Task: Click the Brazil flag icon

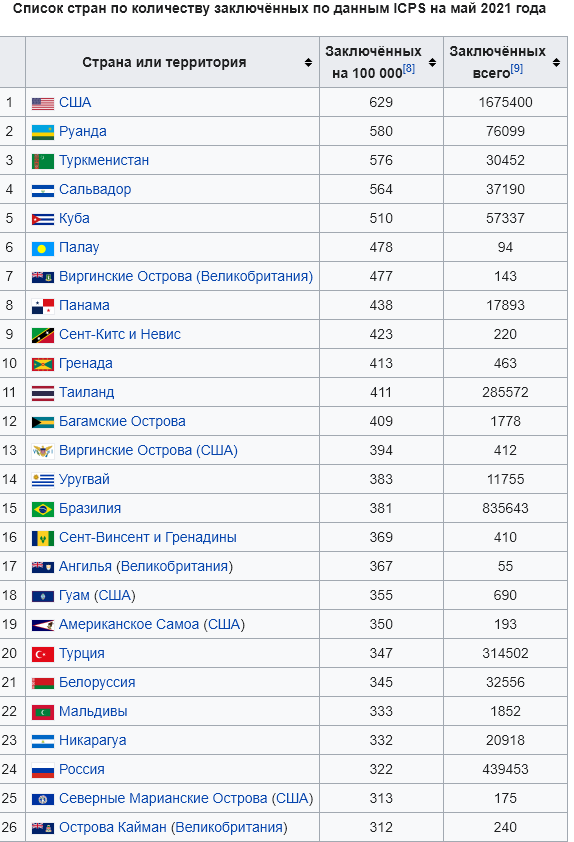Action: tap(43, 509)
